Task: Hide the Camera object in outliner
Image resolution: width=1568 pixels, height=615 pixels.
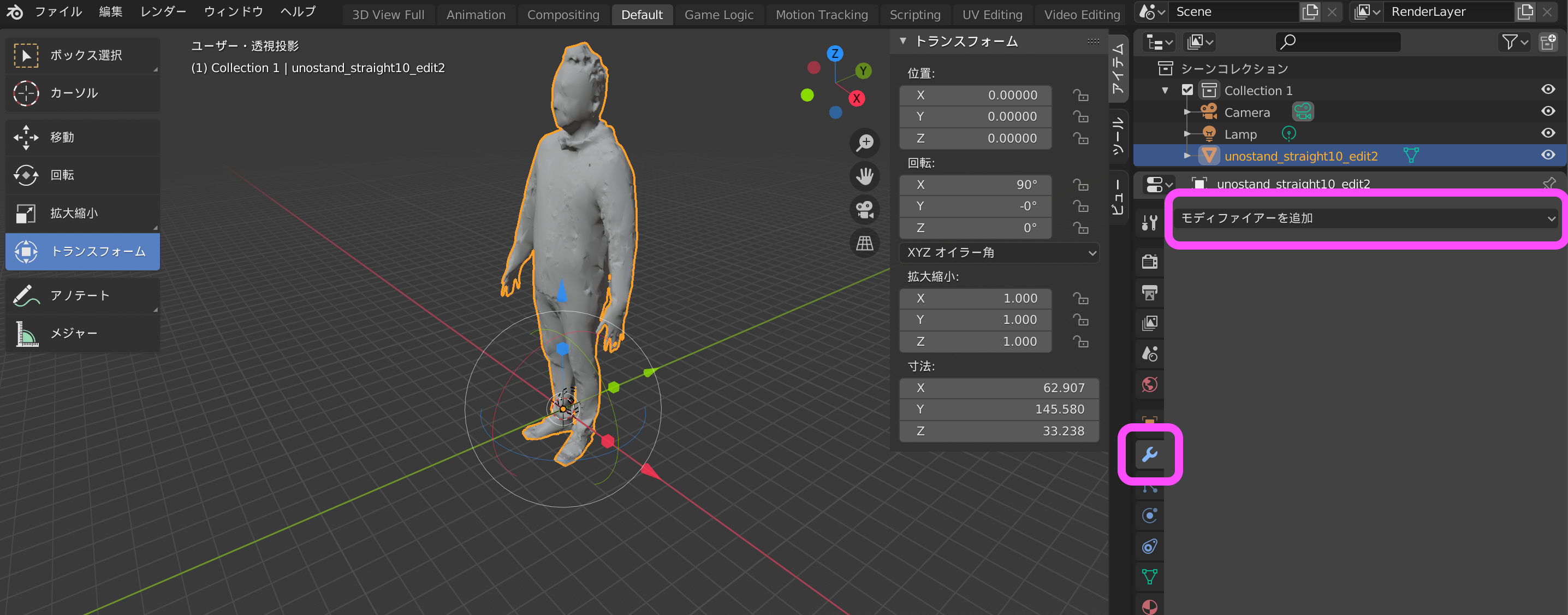Action: [1548, 111]
